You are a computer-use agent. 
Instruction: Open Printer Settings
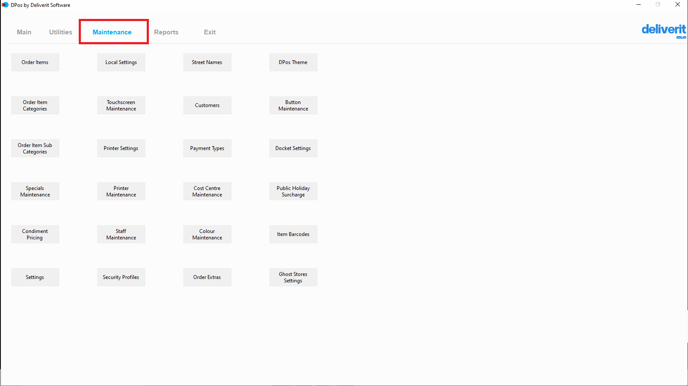tap(121, 148)
